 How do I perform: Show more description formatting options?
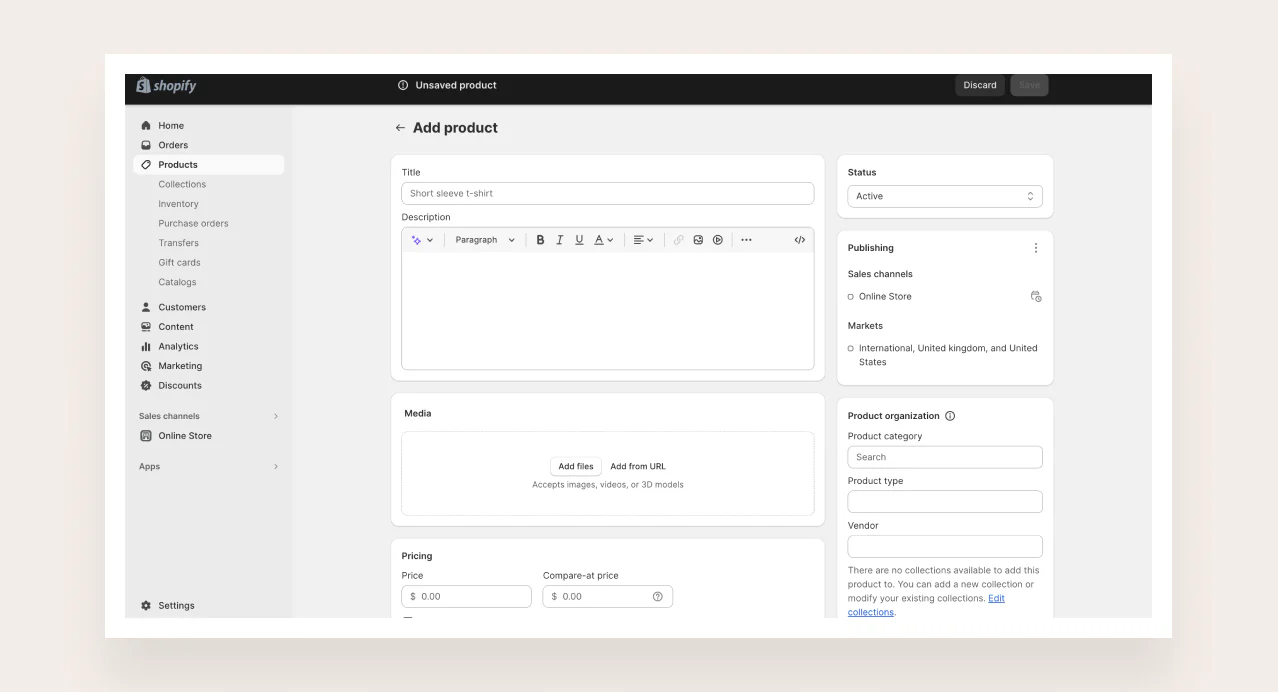[746, 240]
